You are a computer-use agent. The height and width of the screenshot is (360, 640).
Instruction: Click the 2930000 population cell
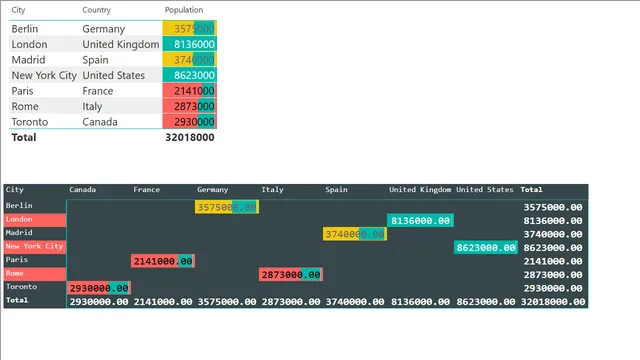(x=190, y=122)
